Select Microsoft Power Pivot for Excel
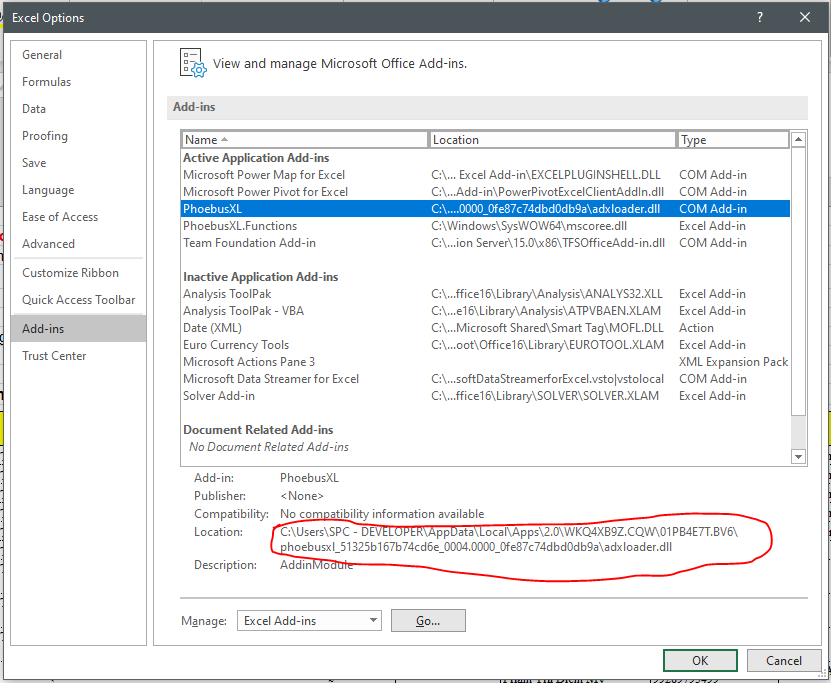This screenshot has height=683, width=831. [x=265, y=192]
